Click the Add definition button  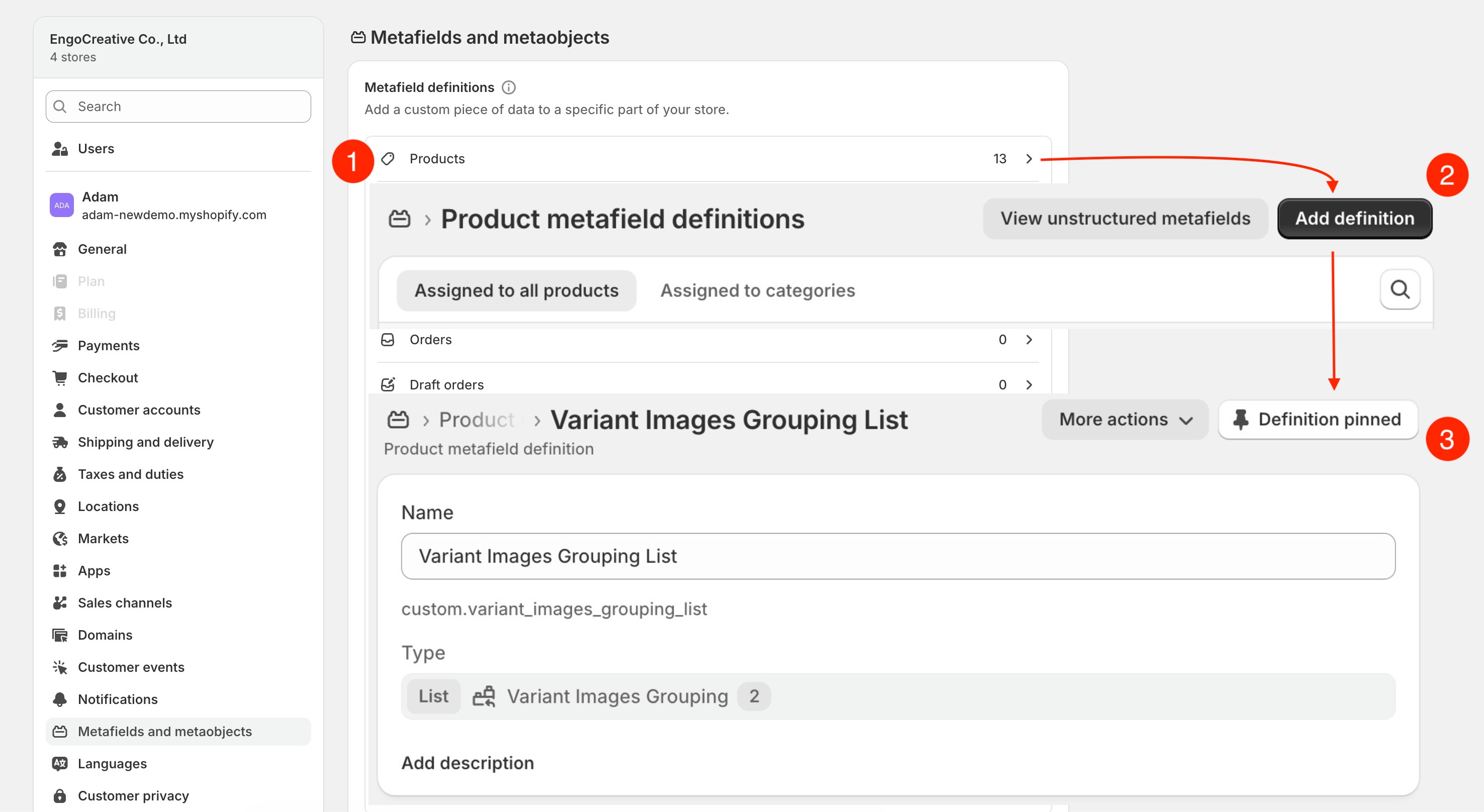point(1355,219)
